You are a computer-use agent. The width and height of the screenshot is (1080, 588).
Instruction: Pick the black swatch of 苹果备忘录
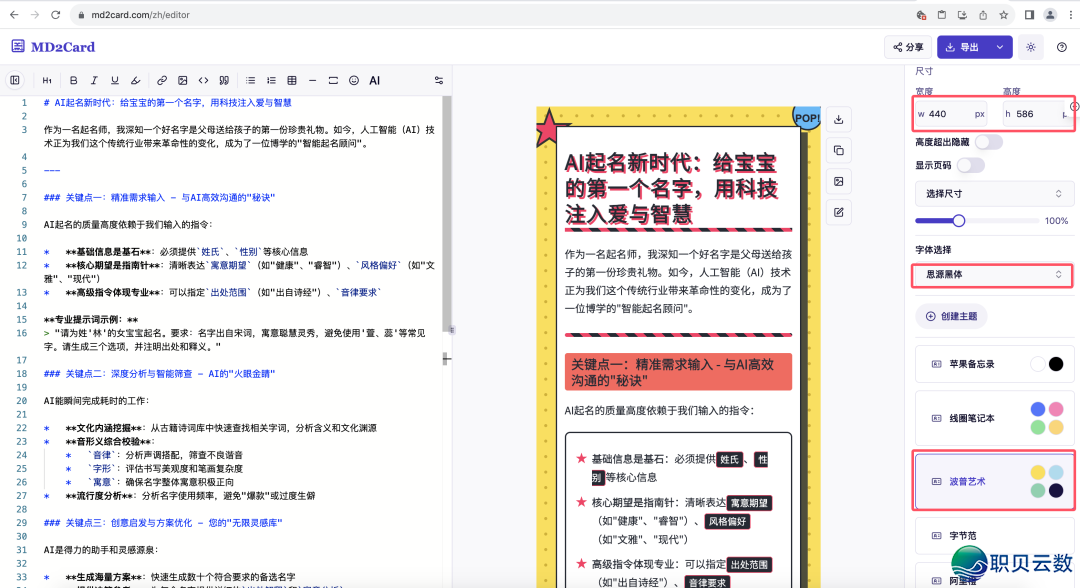1055,364
